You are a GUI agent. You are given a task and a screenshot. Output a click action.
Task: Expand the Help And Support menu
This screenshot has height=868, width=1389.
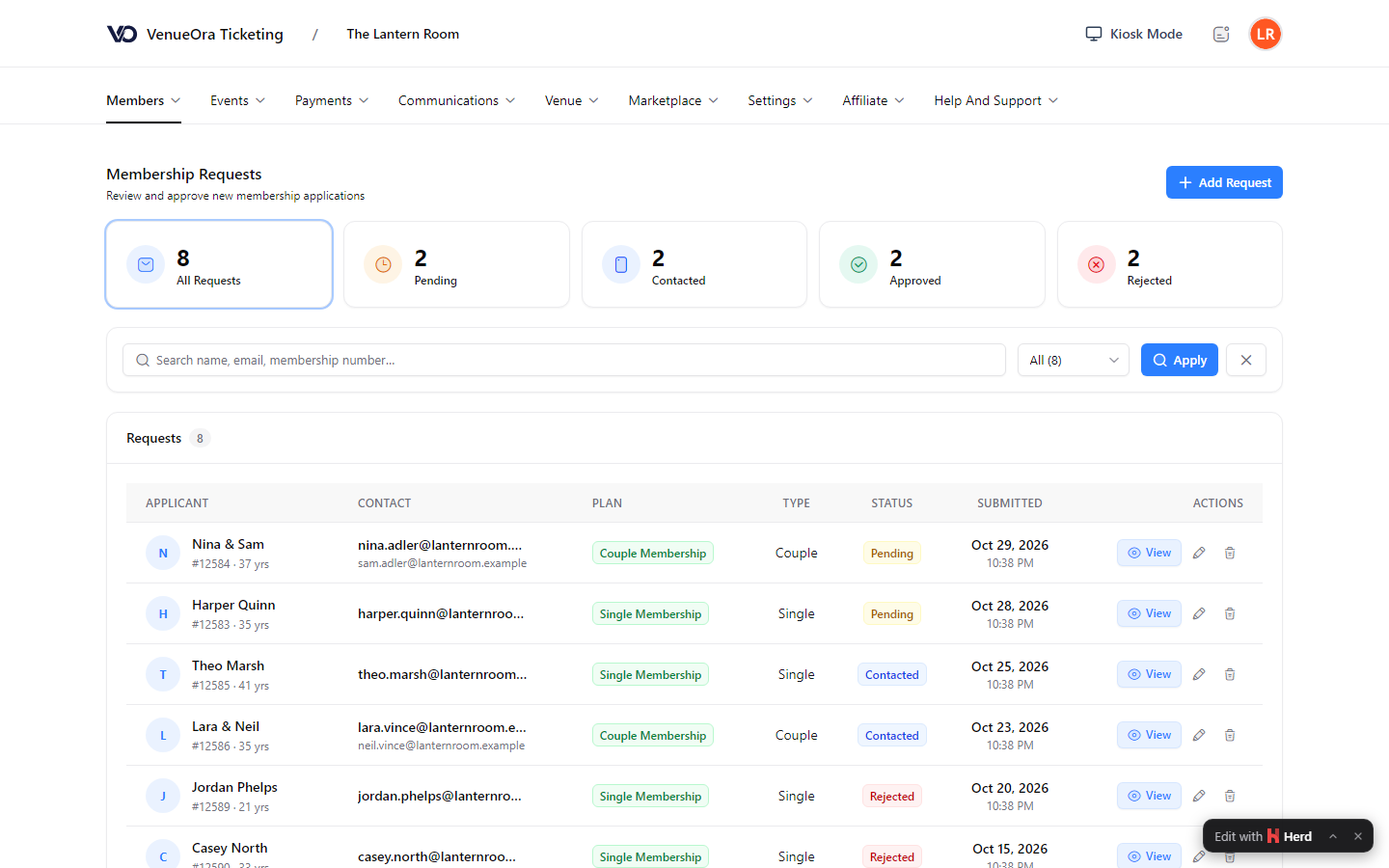pyautogui.click(x=996, y=100)
